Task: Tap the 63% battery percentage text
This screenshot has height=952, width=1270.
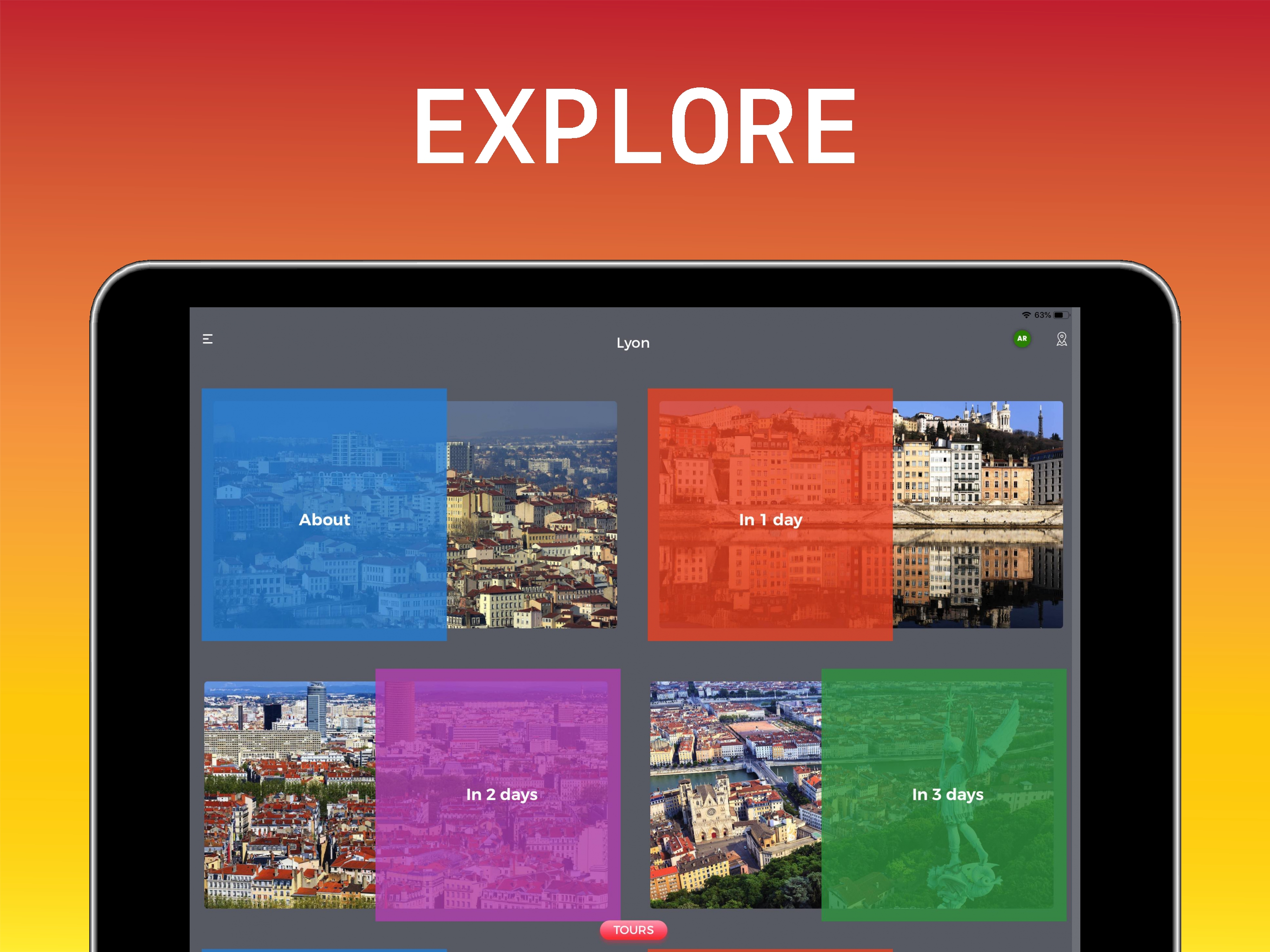Action: 1042,315
